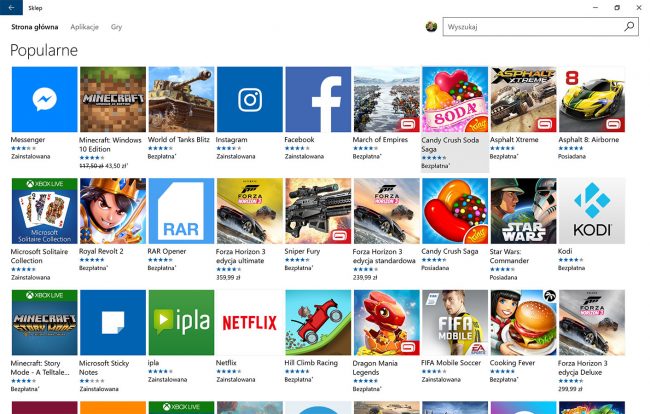Switch to the Gry tab
650x414 pixels.
pyautogui.click(x=116, y=27)
